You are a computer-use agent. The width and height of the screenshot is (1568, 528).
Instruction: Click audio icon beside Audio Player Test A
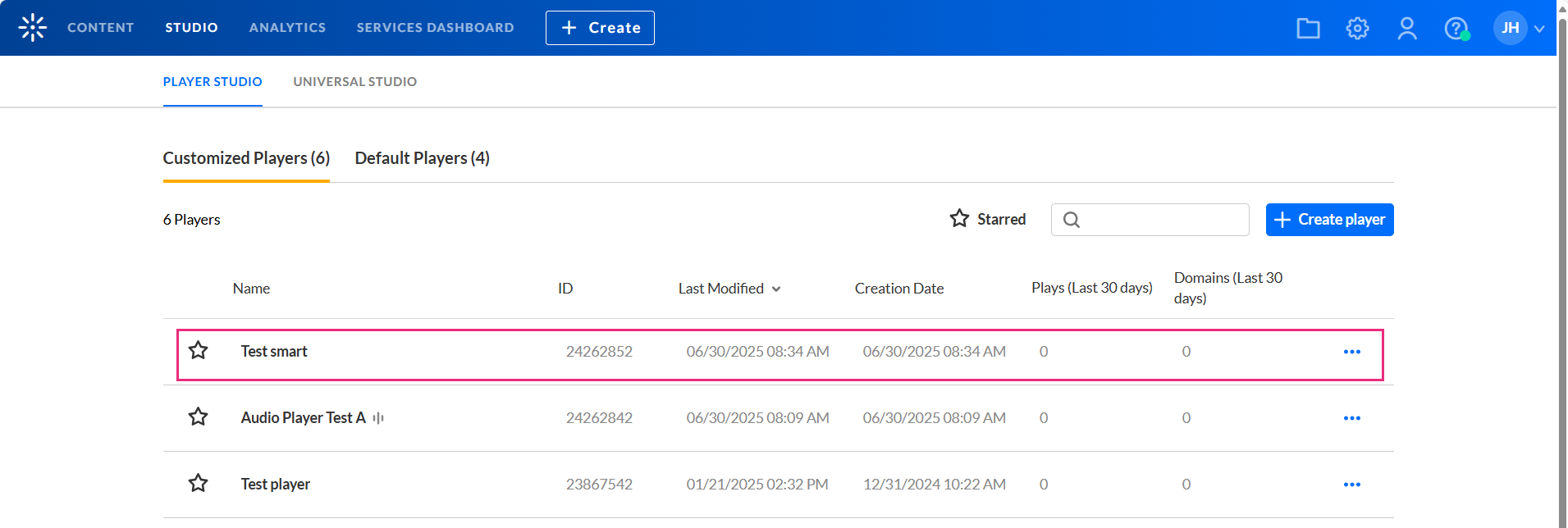378,418
